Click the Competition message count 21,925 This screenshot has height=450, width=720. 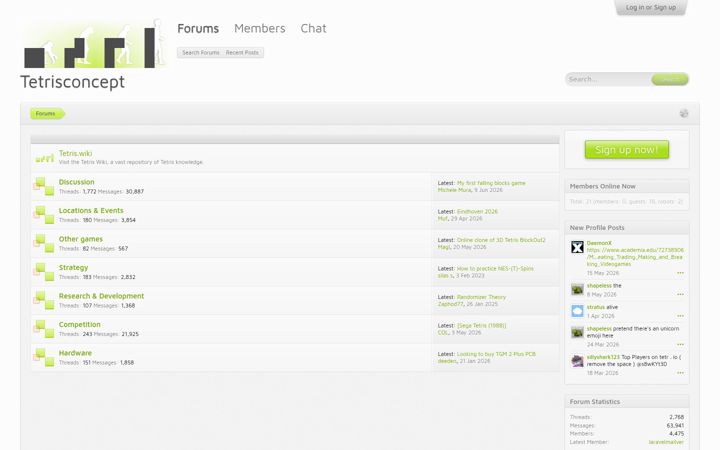point(130,334)
